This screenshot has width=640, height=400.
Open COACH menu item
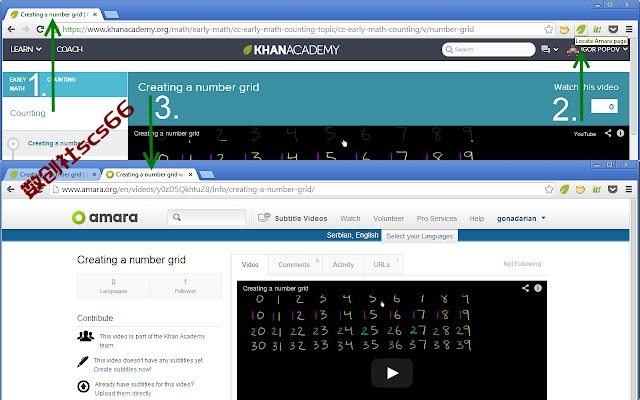click(69, 49)
